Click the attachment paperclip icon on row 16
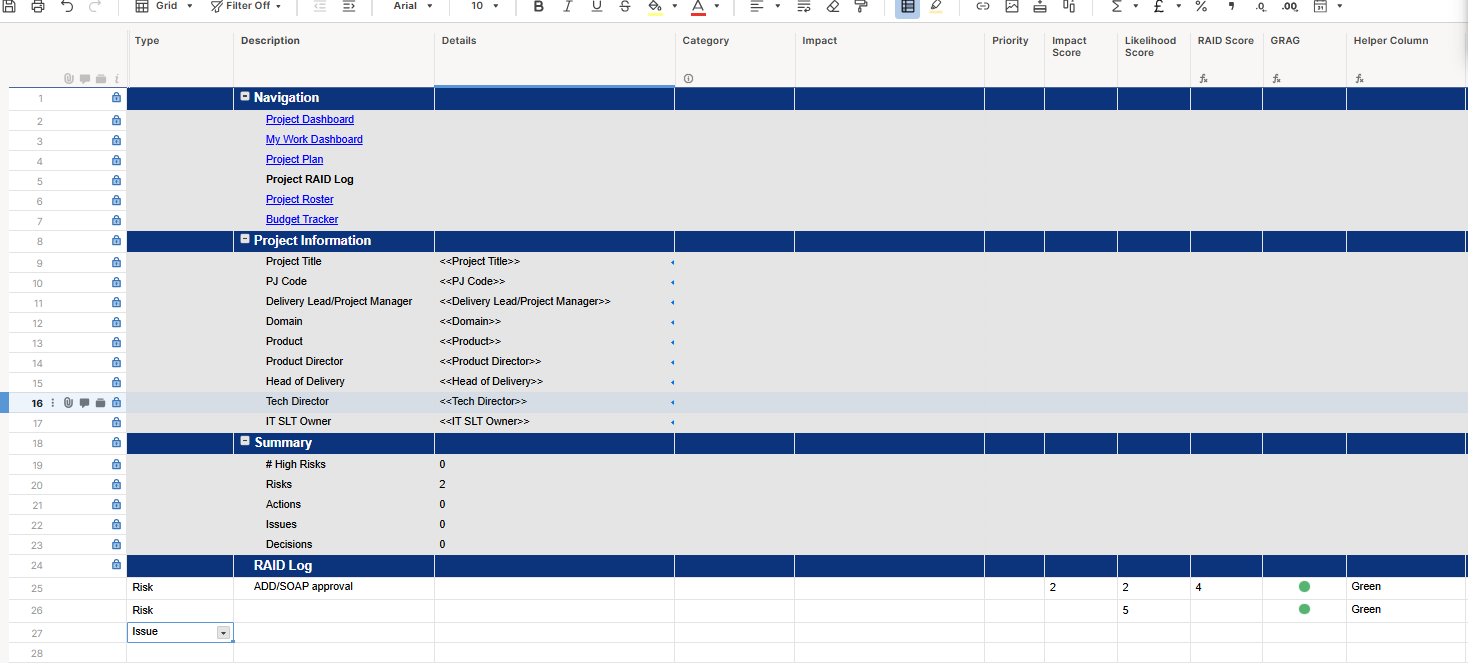The image size is (1468, 663). (x=68, y=403)
